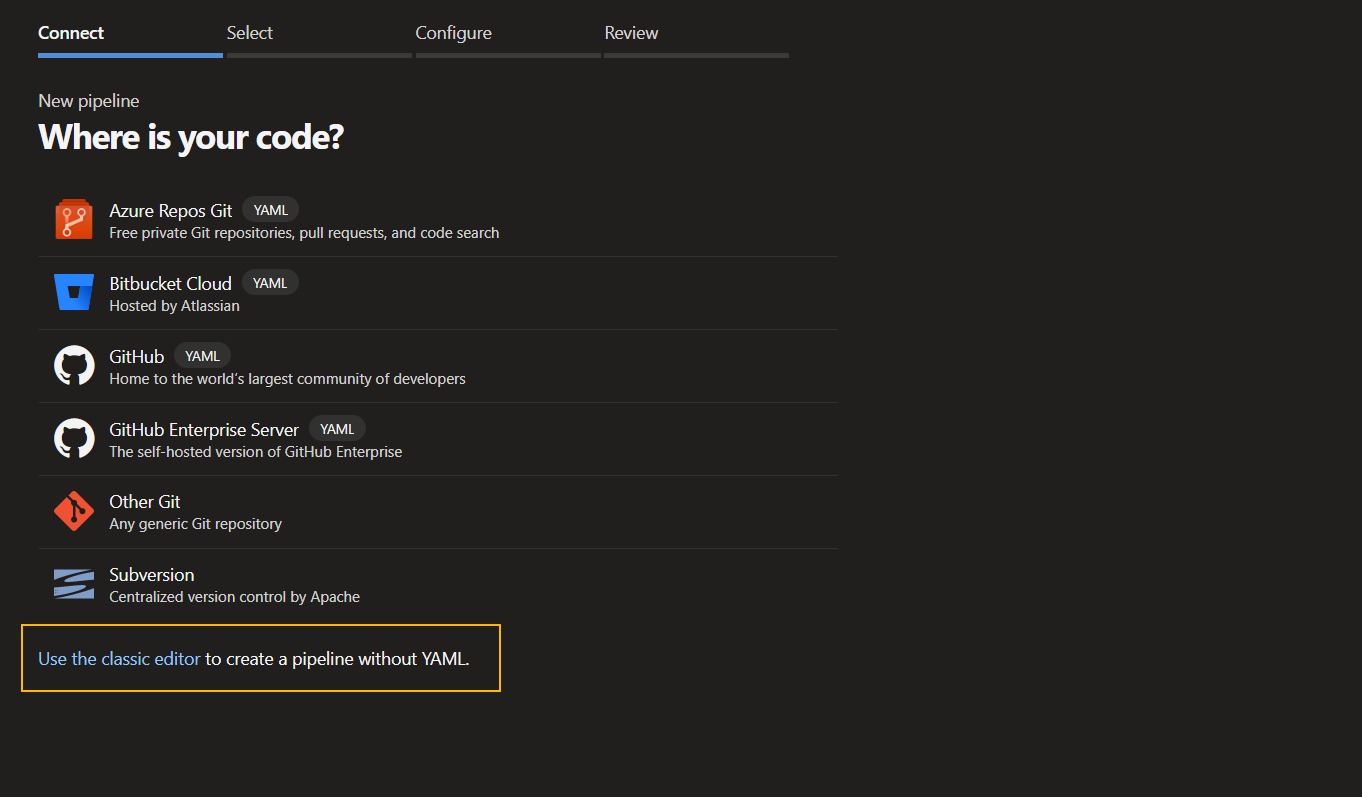
Task: Click the GitHub Enterprise Server octocat icon
Action: (74, 439)
